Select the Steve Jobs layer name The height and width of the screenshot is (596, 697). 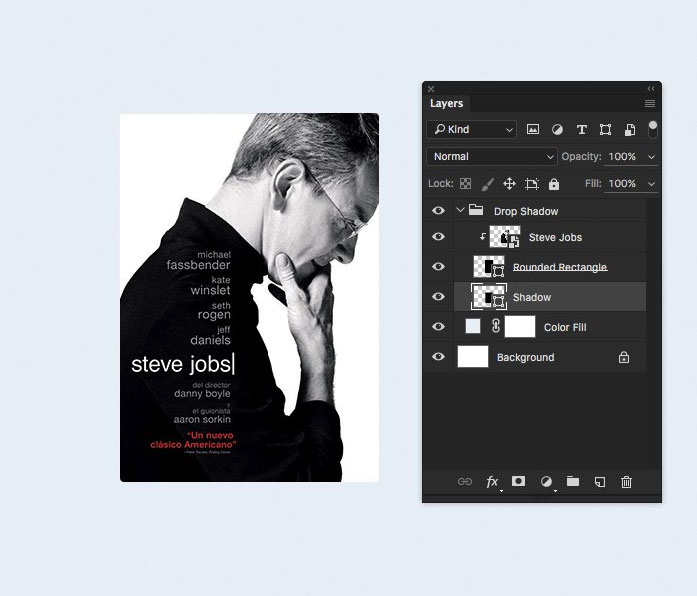555,237
